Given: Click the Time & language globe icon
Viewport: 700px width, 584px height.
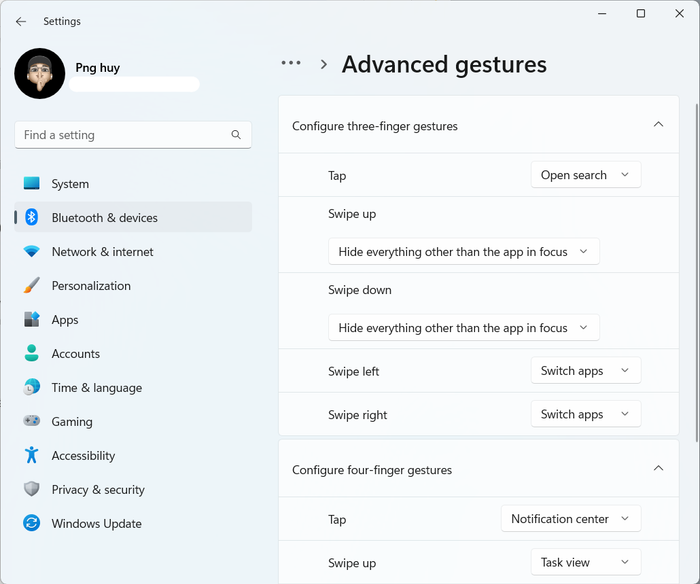Looking at the screenshot, I should click(31, 387).
